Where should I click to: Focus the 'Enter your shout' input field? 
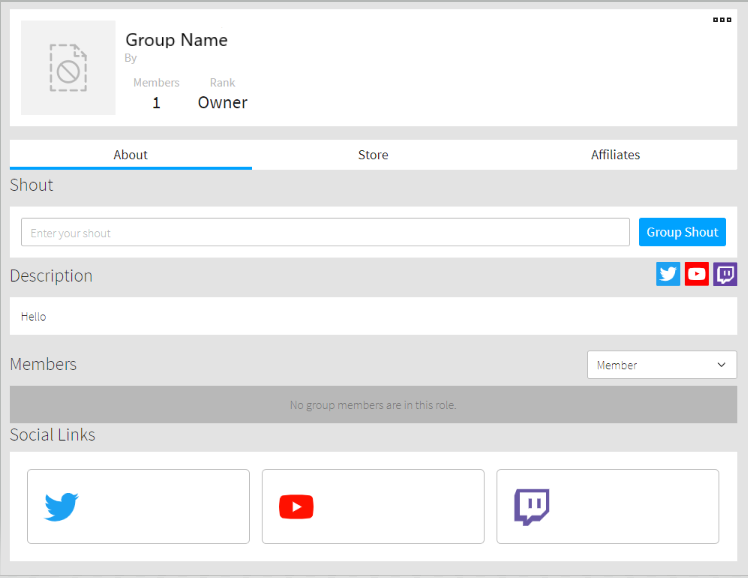(325, 232)
